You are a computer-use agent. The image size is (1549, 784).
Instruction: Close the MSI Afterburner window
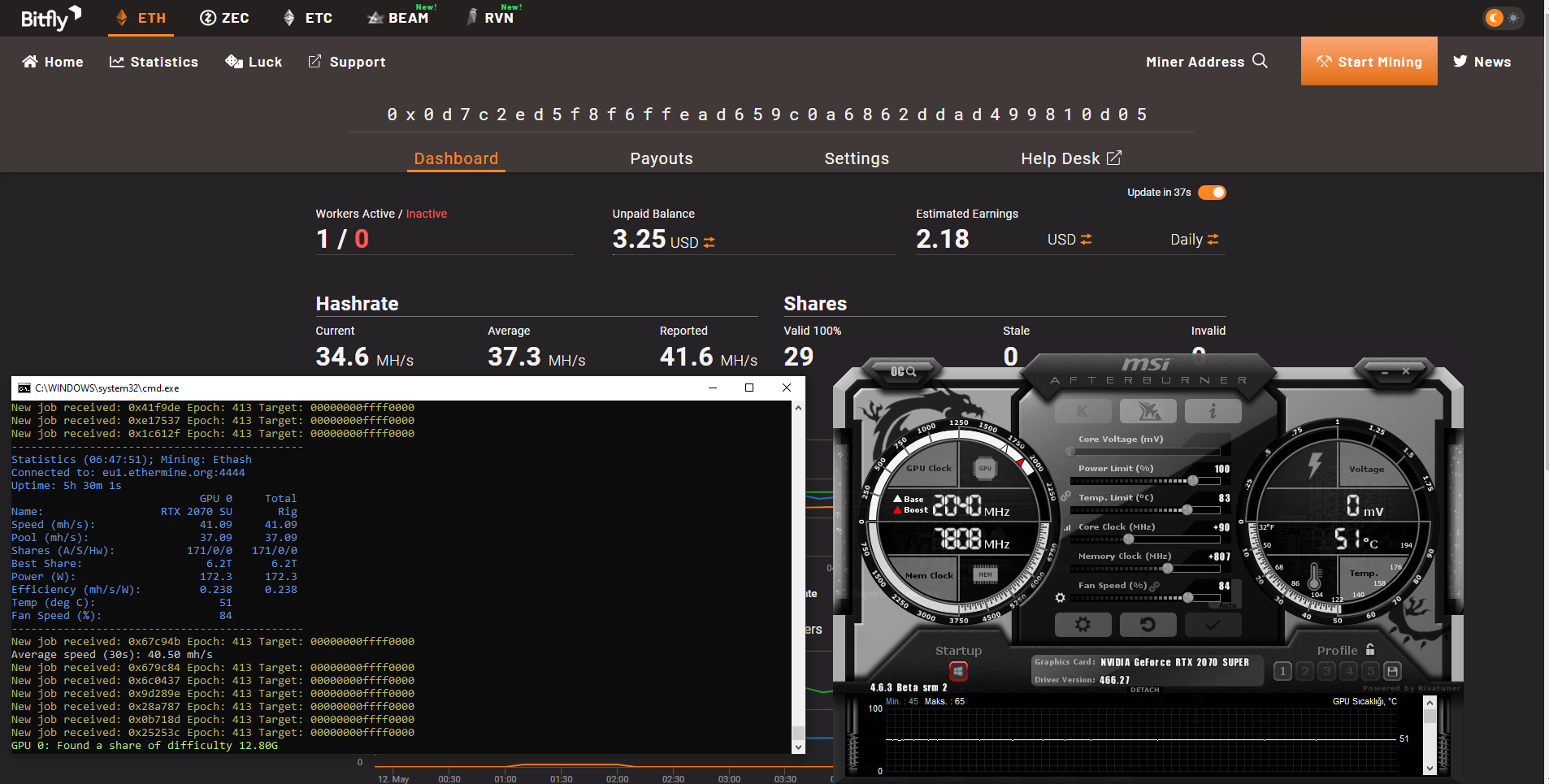point(1406,371)
